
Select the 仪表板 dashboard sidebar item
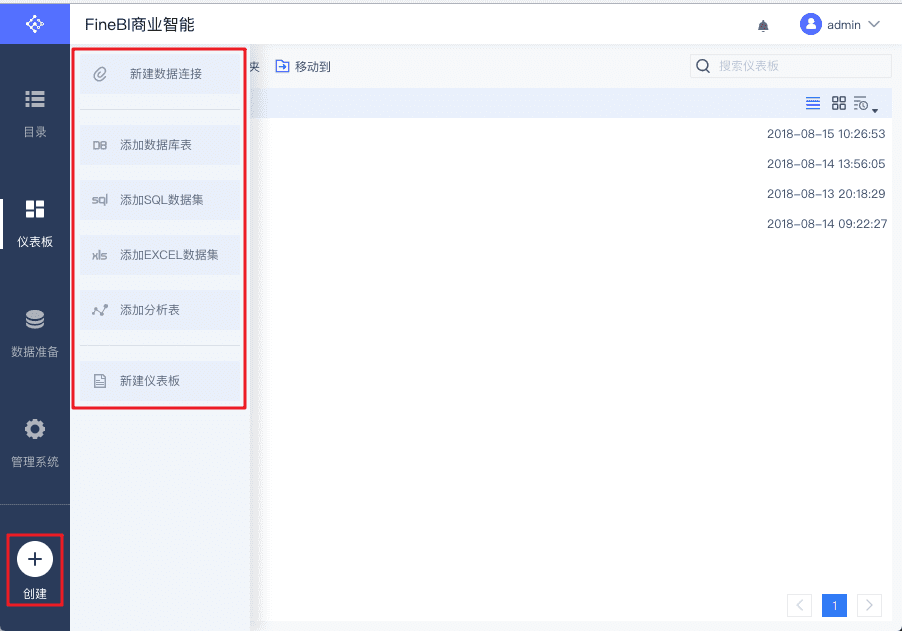tap(35, 224)
